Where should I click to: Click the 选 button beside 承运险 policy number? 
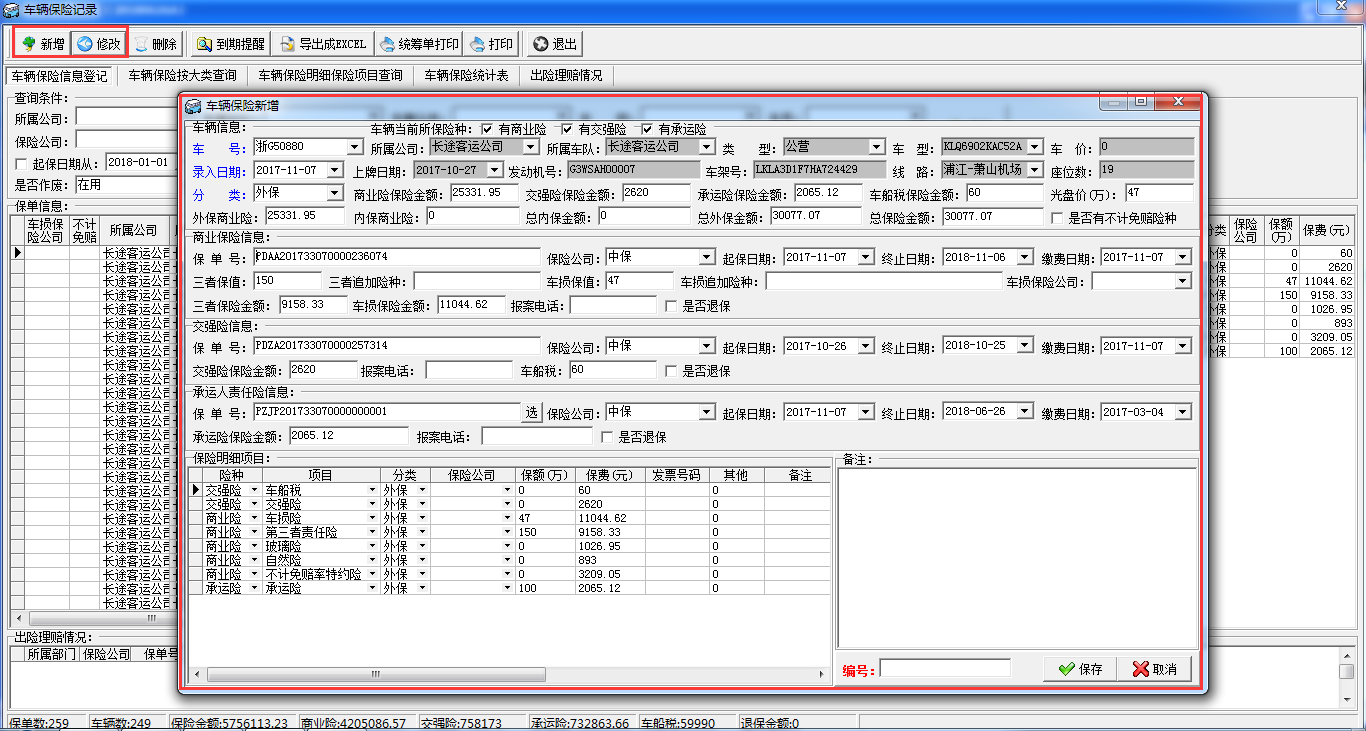click(531, 412)
